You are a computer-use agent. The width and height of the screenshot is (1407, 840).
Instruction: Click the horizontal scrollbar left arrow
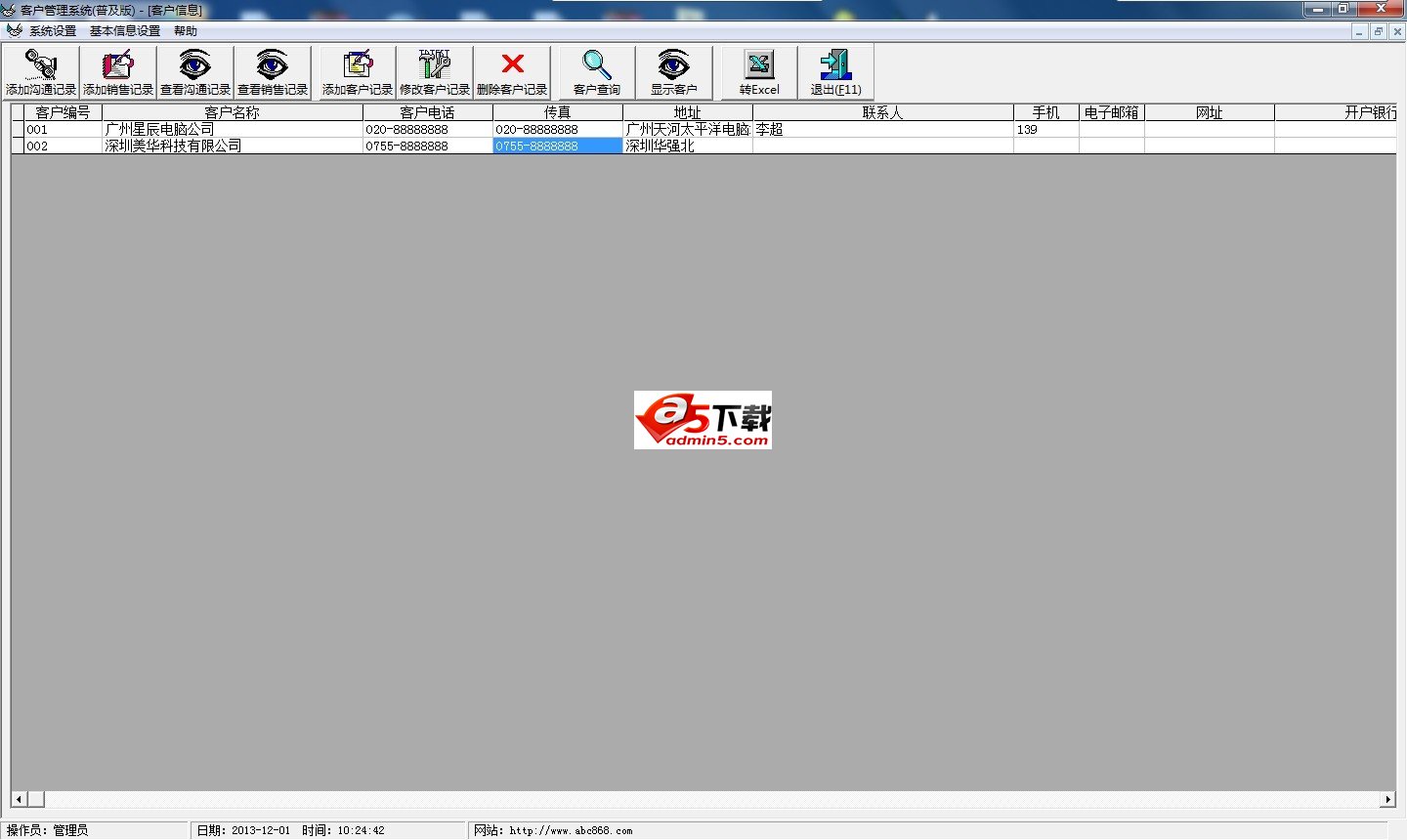coord(20,799)
